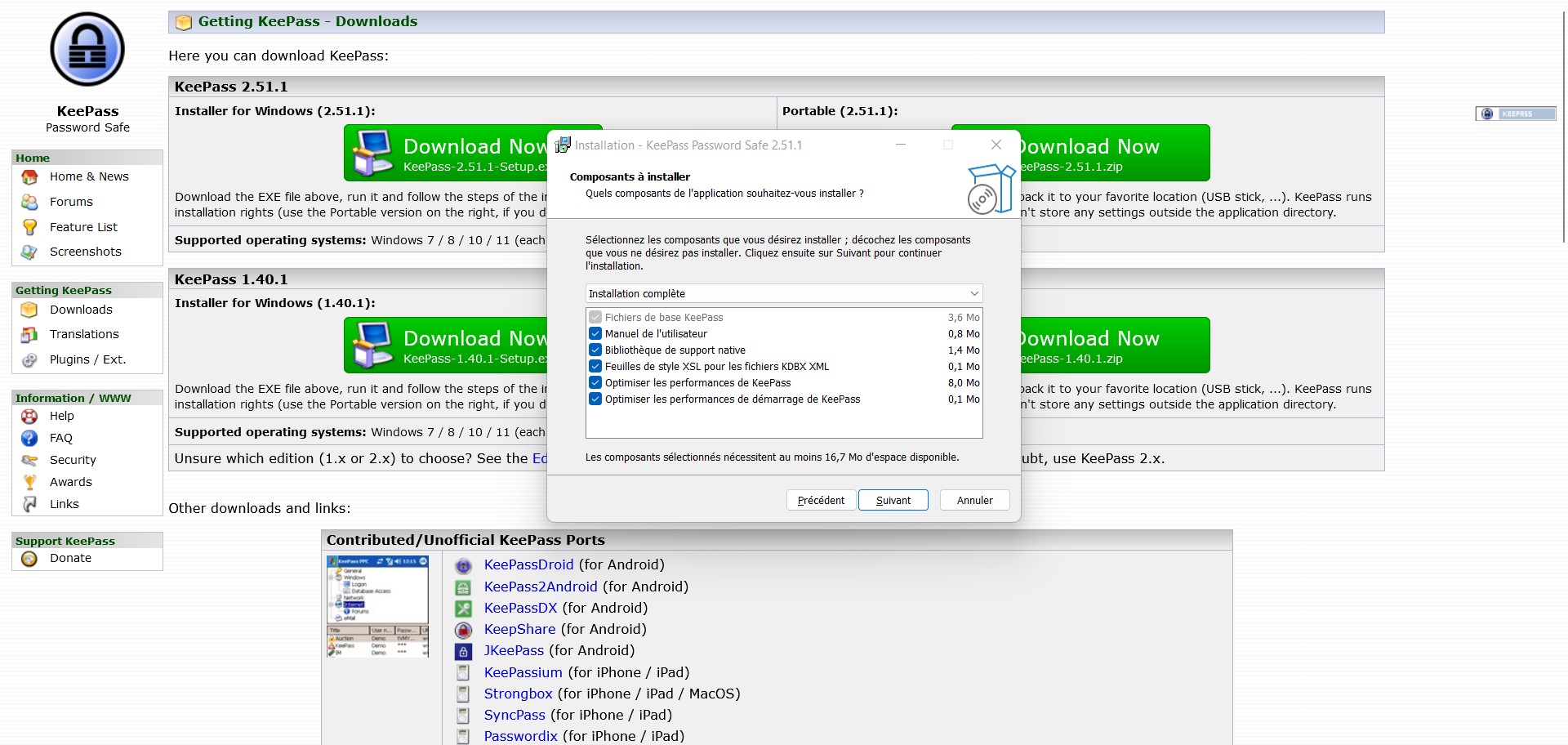Click the Donate coin icon
Screen dimensions: 1568x745
(29, 559)
